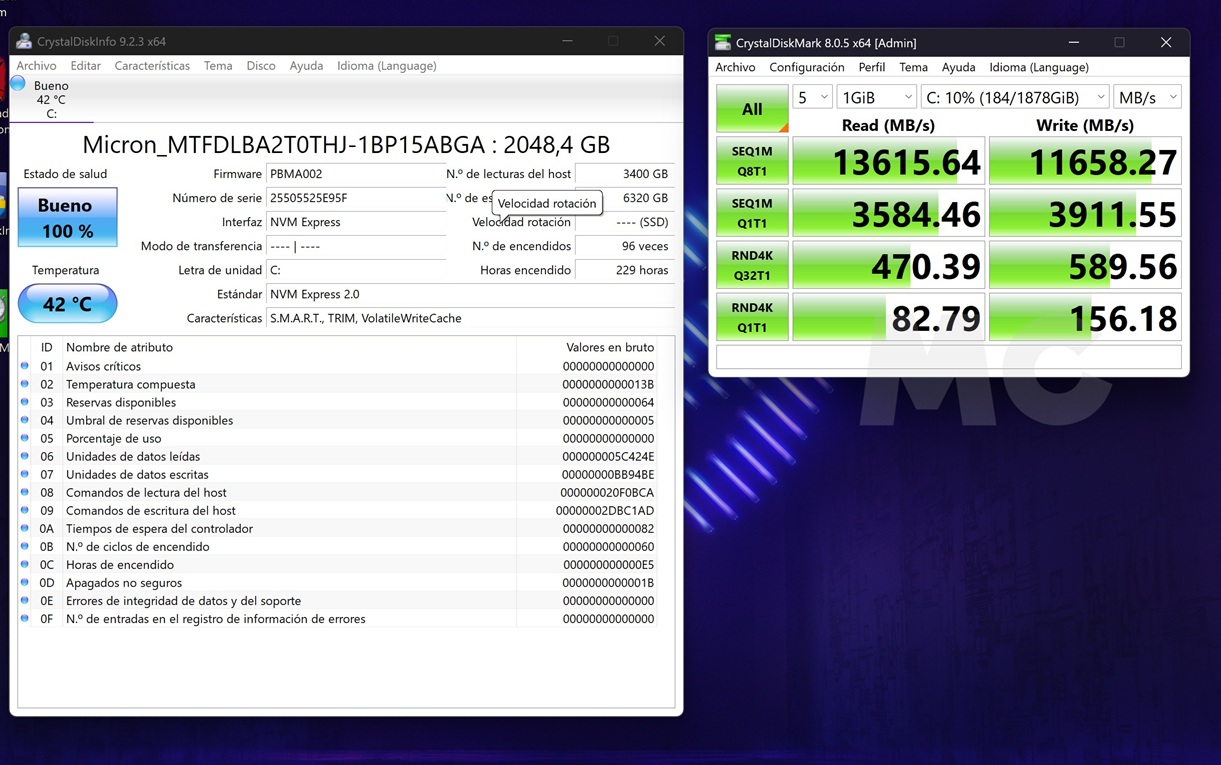Select the N.º de ciclos de encendido row
The image size is (1221, 765).
coord(338,546)
